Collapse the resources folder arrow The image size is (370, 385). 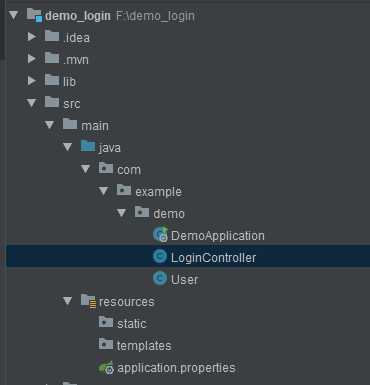point(68,301)
